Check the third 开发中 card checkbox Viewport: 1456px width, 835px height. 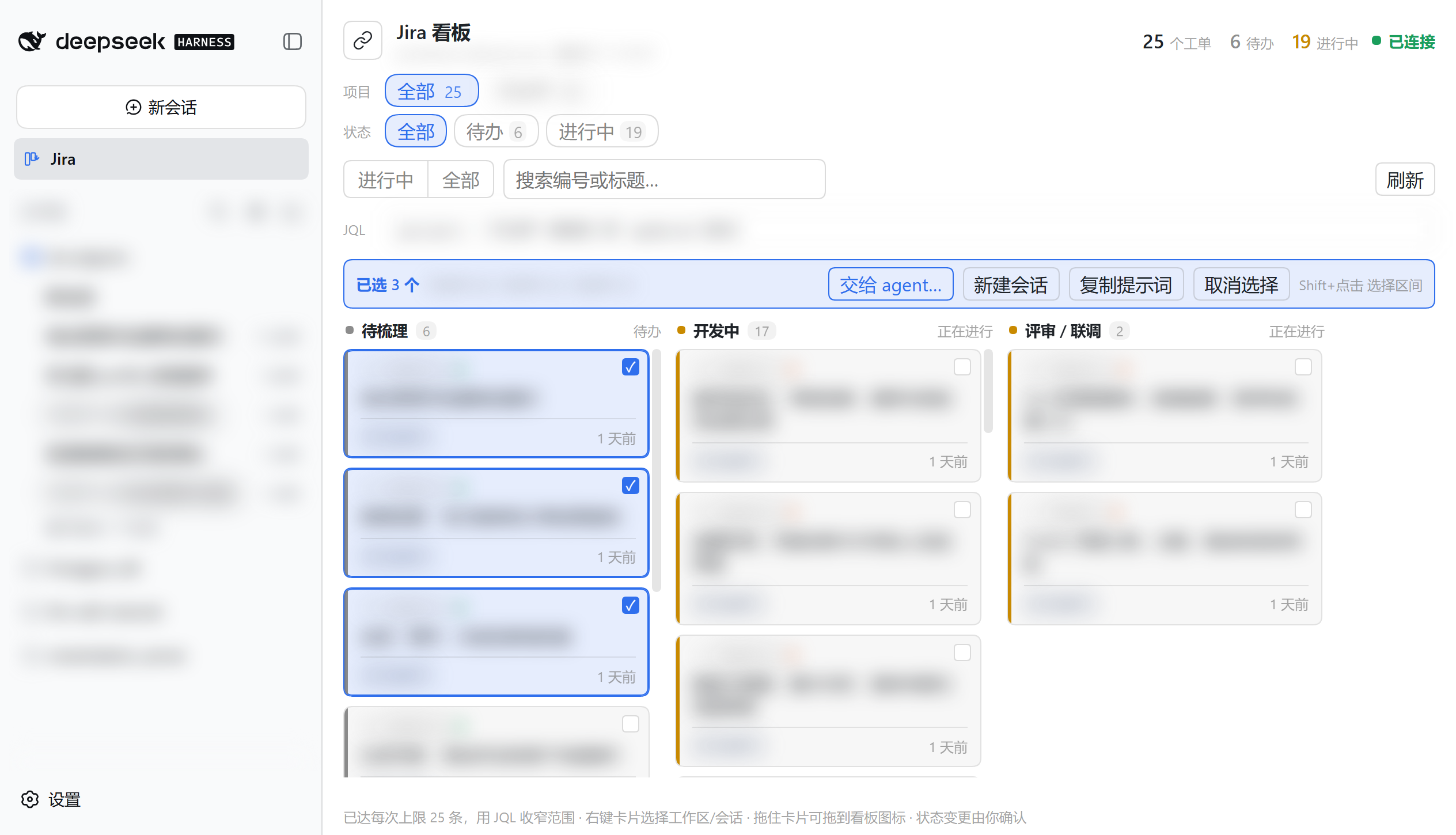[962, 652]
